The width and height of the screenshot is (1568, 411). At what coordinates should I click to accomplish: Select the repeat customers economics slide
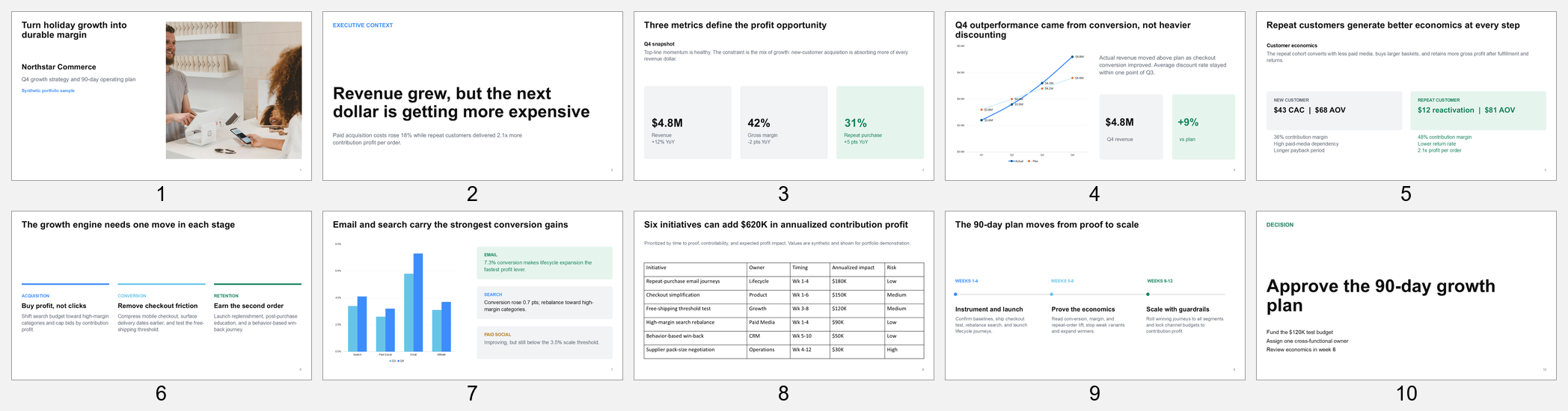1406,96
